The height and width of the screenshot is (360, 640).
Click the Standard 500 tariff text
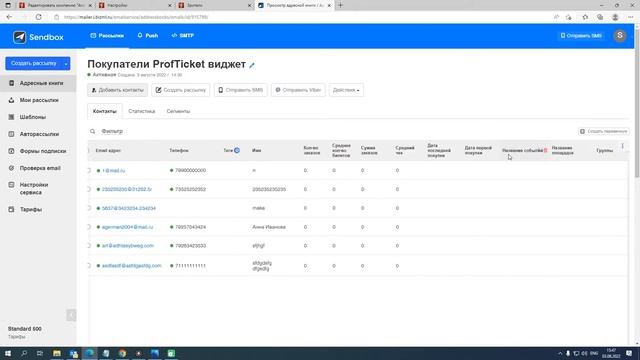coord(24,329)
